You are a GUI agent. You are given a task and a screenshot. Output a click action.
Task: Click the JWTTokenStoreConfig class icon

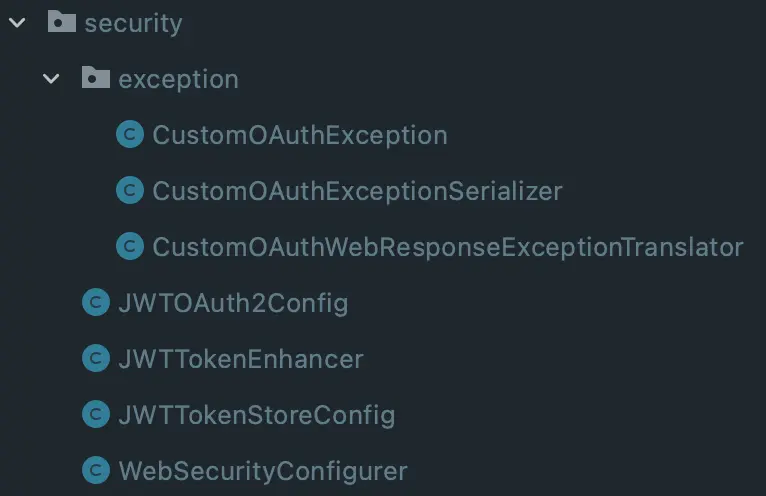pos(96,414)
